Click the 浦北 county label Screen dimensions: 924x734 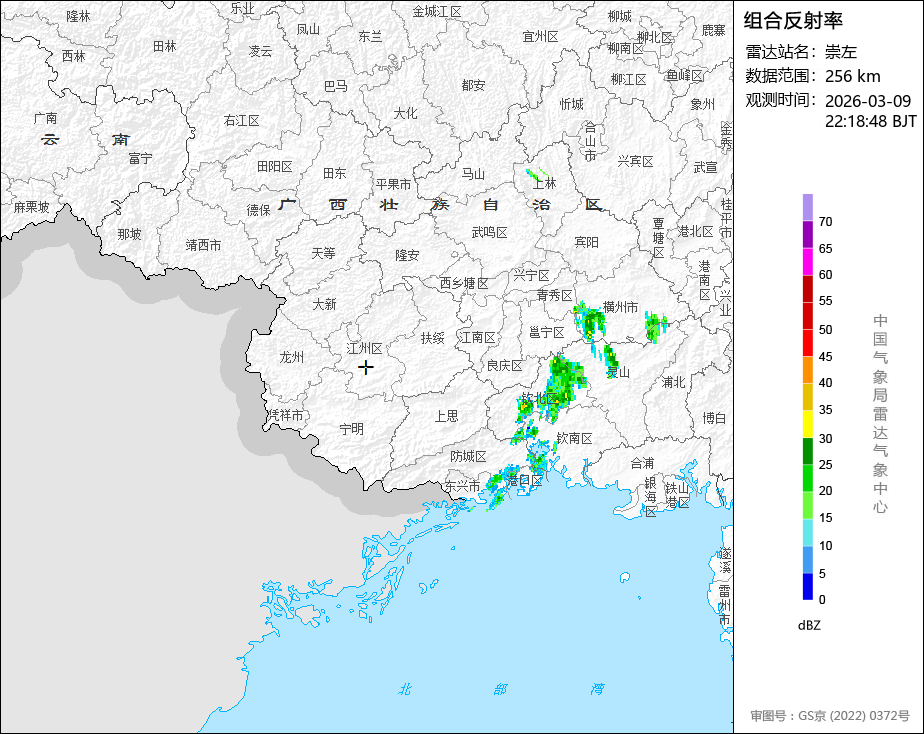coord(673,382)
